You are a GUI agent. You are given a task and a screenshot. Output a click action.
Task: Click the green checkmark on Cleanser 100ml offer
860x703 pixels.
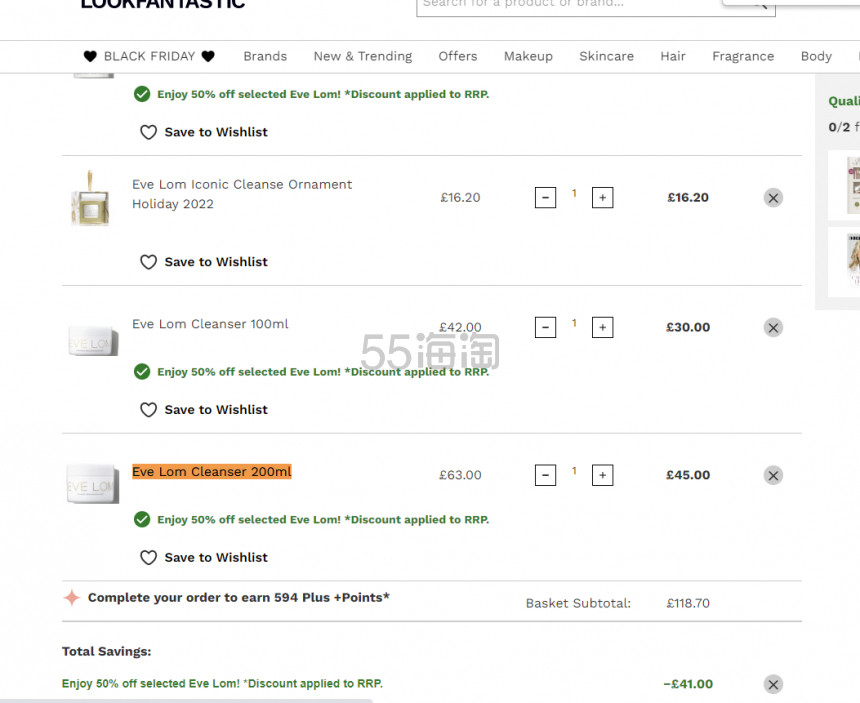pos(142,372)
